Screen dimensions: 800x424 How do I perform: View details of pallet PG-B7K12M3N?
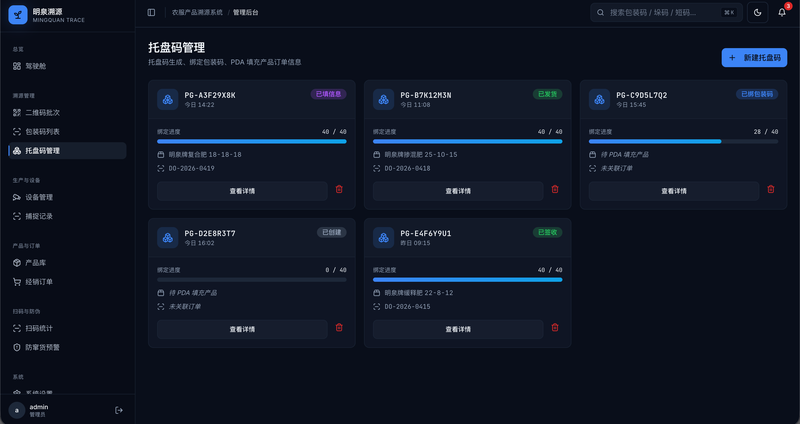pos(458,191)
